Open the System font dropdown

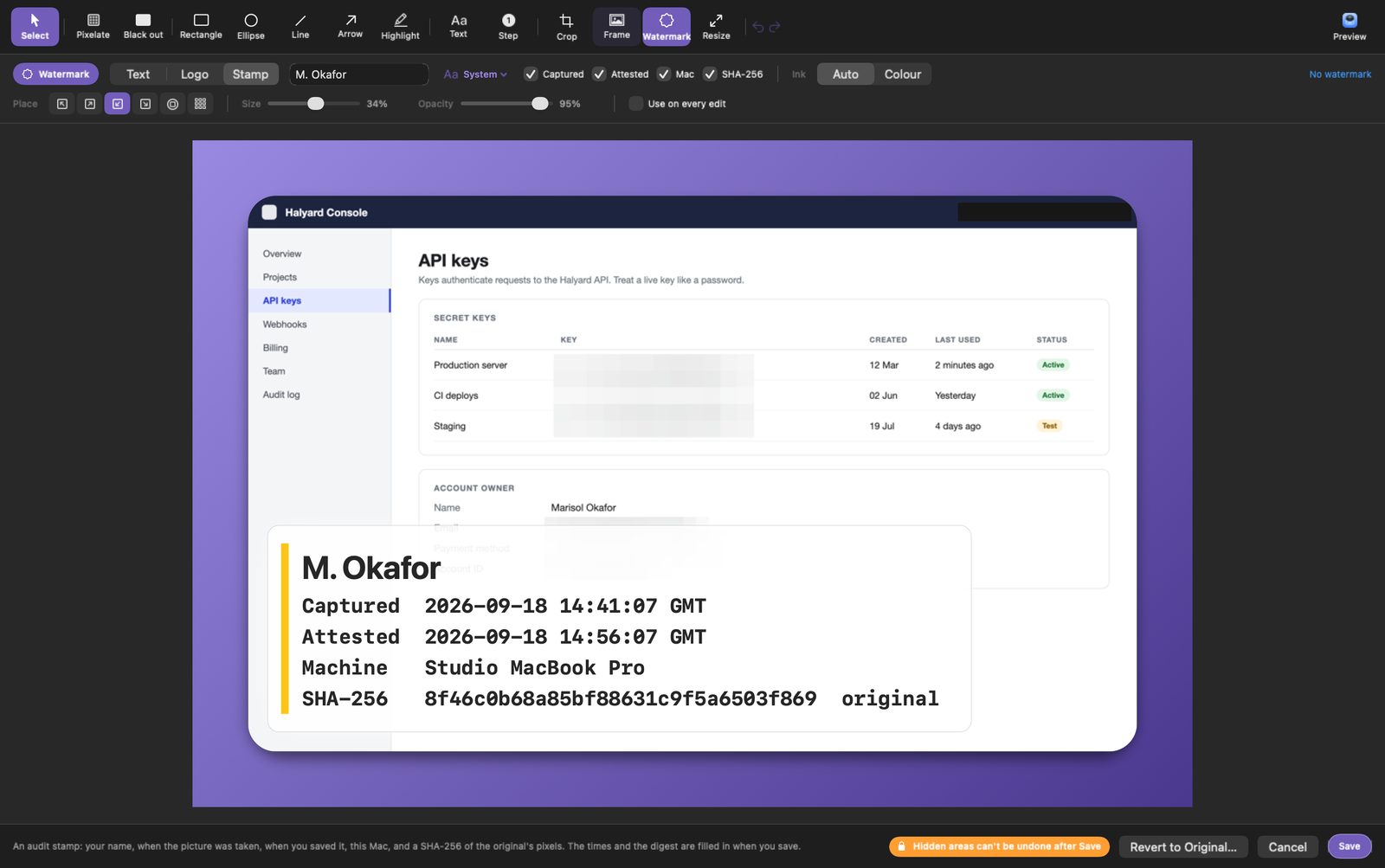(x=475, y=74)
